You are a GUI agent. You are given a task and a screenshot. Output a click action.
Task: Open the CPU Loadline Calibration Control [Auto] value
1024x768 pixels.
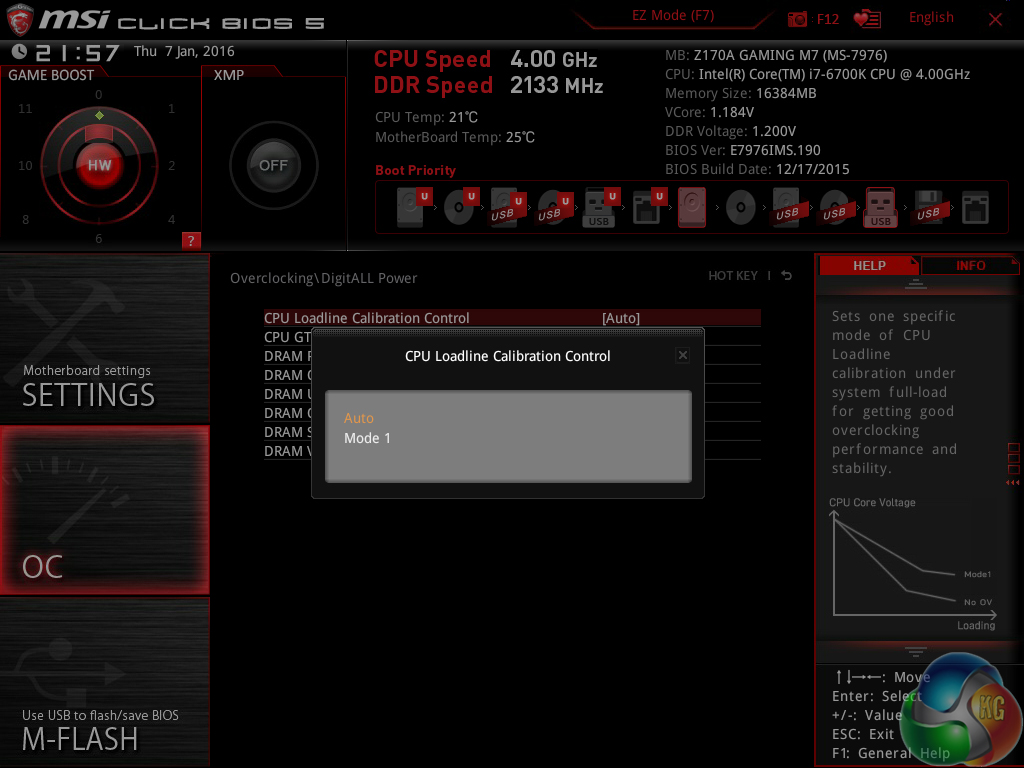click(x=620, y=318)
